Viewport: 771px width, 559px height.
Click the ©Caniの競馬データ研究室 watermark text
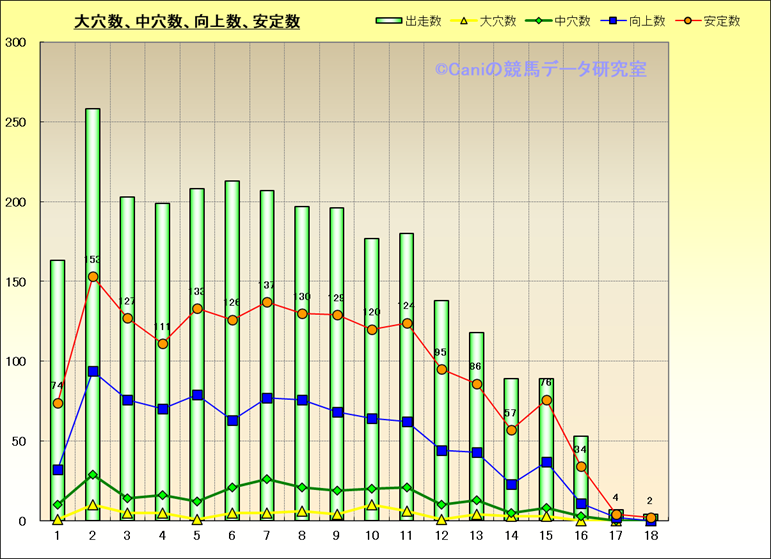pyautogui.click(x=540, y=70)
